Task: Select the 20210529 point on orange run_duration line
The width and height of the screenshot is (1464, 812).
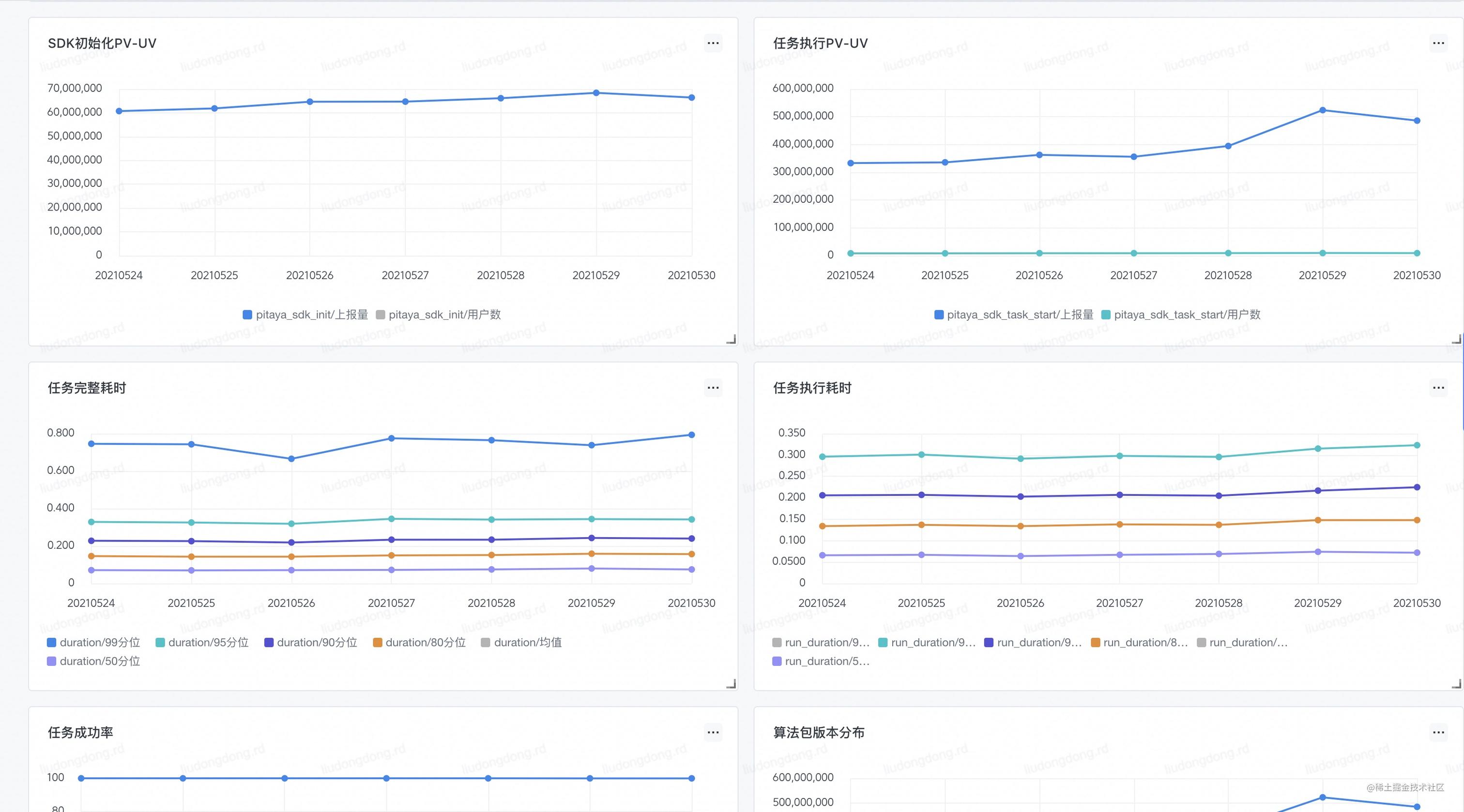Action: tap(1318, 521)
